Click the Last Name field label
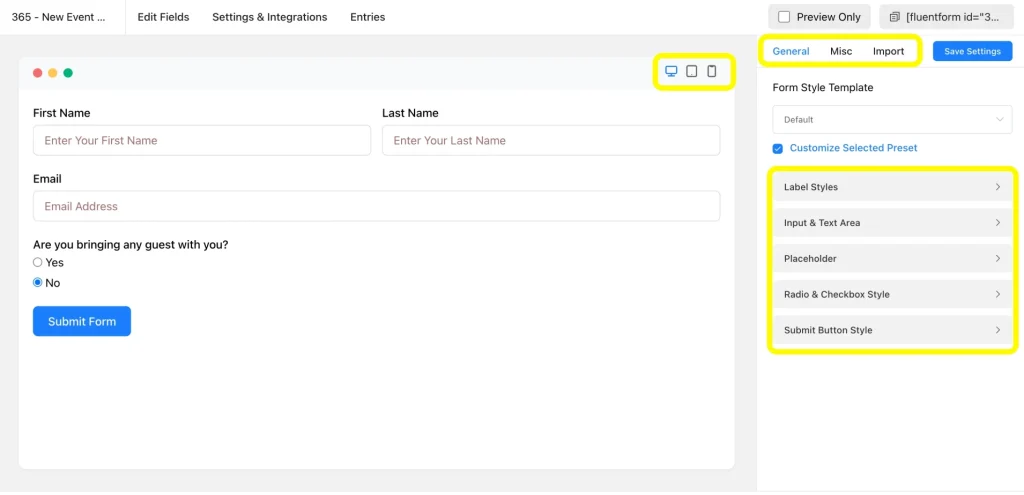The height and width of the screenshot is (495, 1024). pyautogui.click(x=410, y=113)
